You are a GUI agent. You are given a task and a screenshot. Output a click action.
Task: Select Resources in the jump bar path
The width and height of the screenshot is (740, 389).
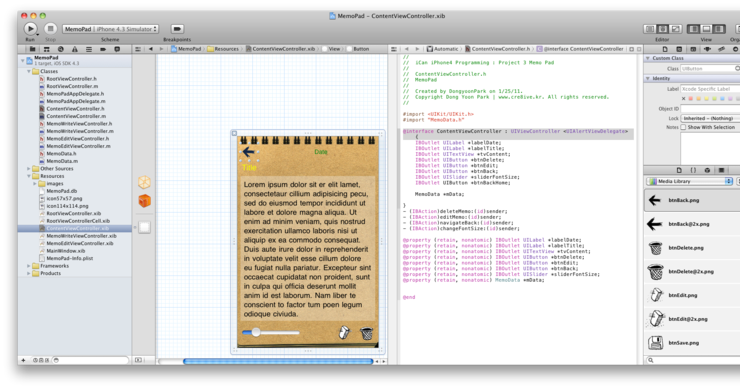(223, 49)
